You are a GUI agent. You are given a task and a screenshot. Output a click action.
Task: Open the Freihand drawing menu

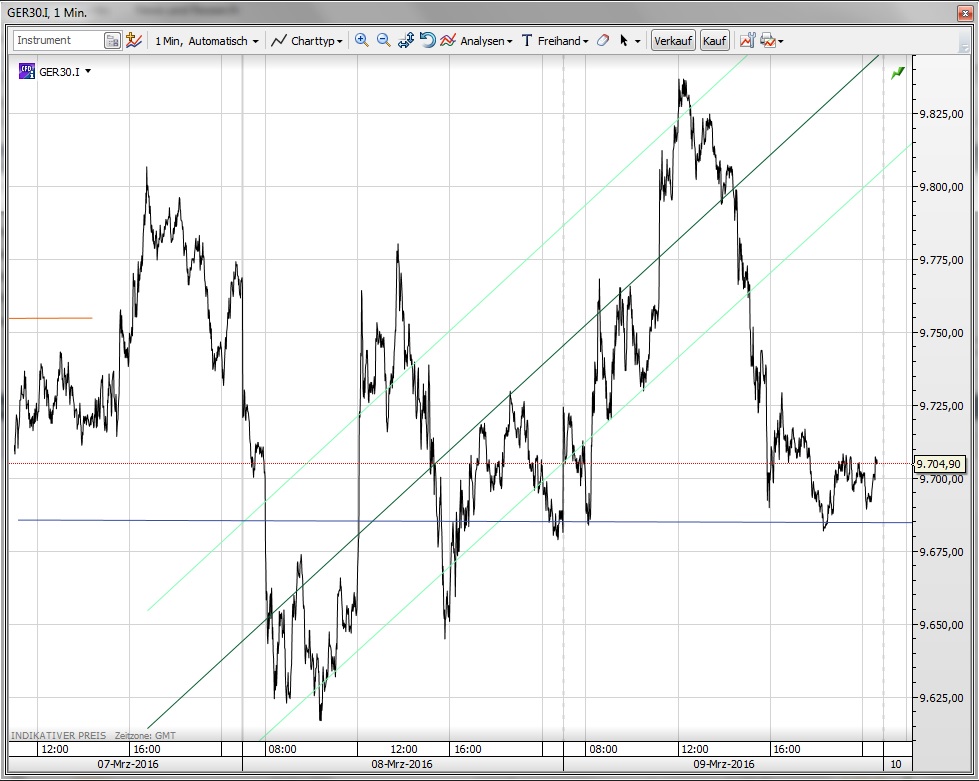click(556, 41)
